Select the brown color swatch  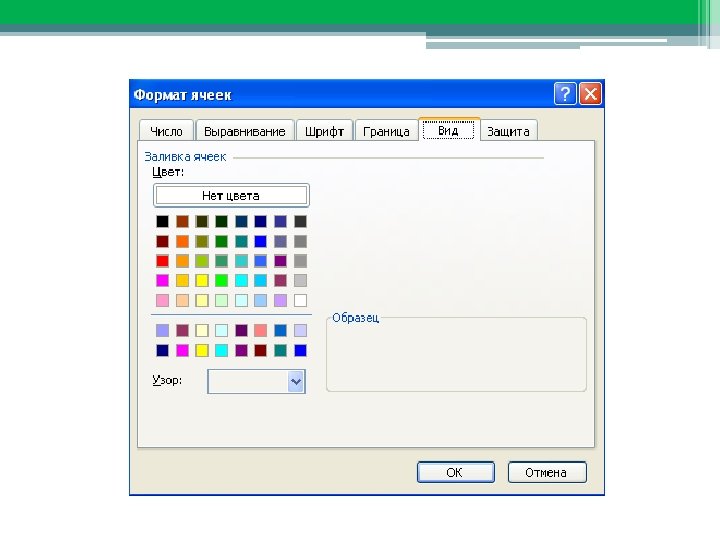point(182,221)
